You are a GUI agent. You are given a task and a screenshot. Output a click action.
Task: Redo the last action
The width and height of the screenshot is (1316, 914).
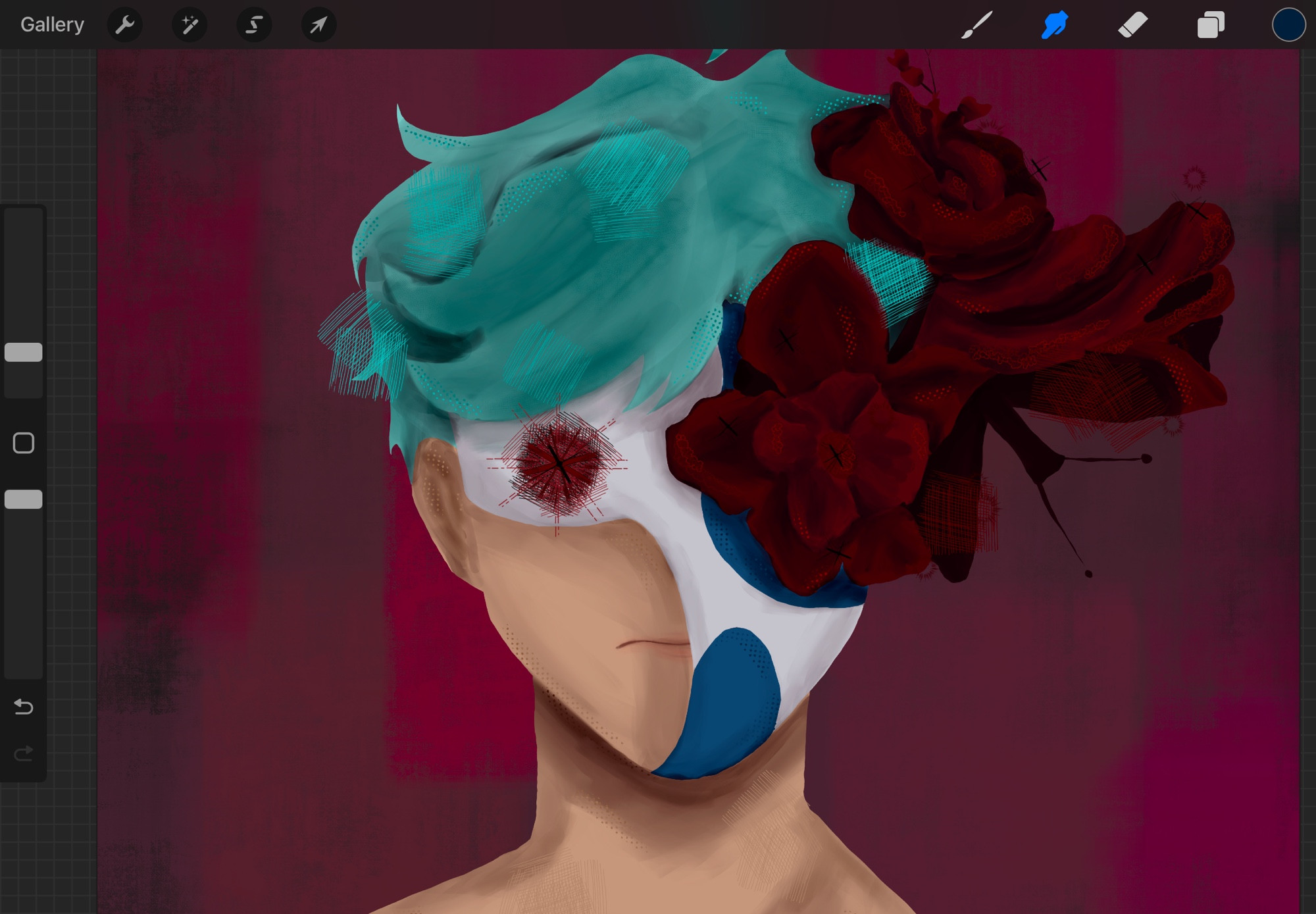[24, 753]
